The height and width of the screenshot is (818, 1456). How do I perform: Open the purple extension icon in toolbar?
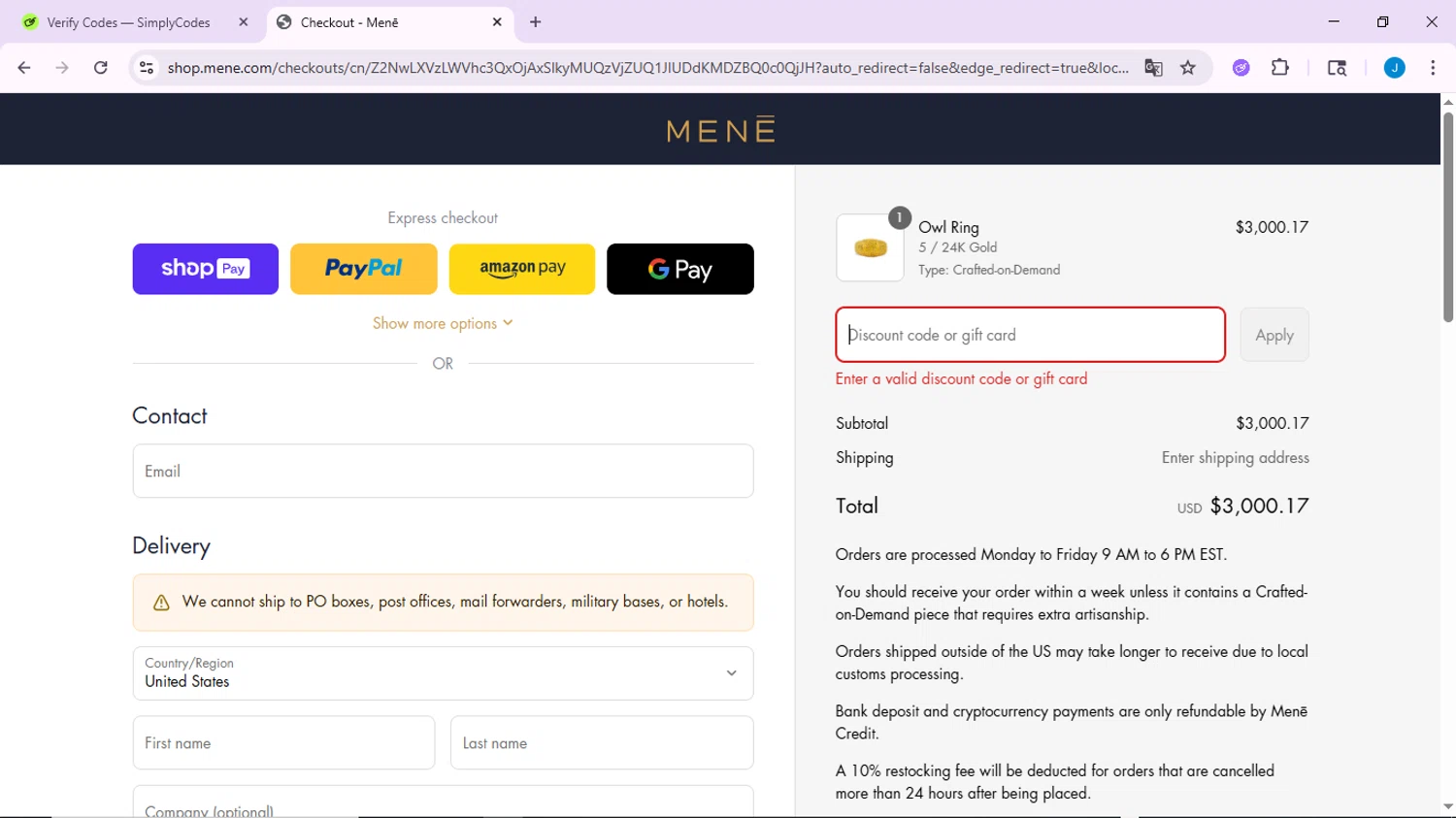pyautogui.click(x=1241, y=68)
